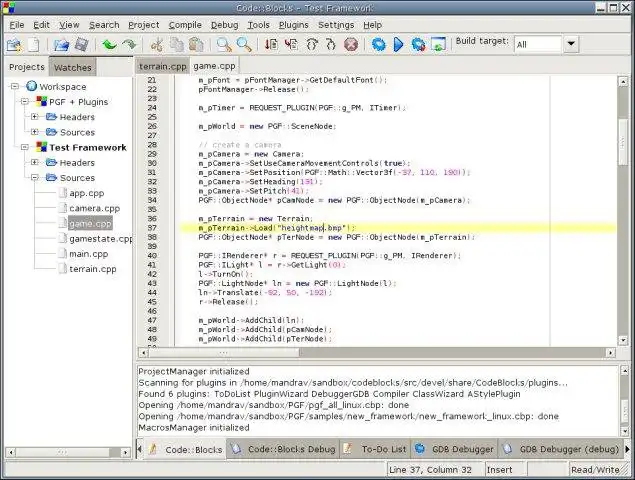Open the To-Do List log tab
635x480 pixels.
384,450
